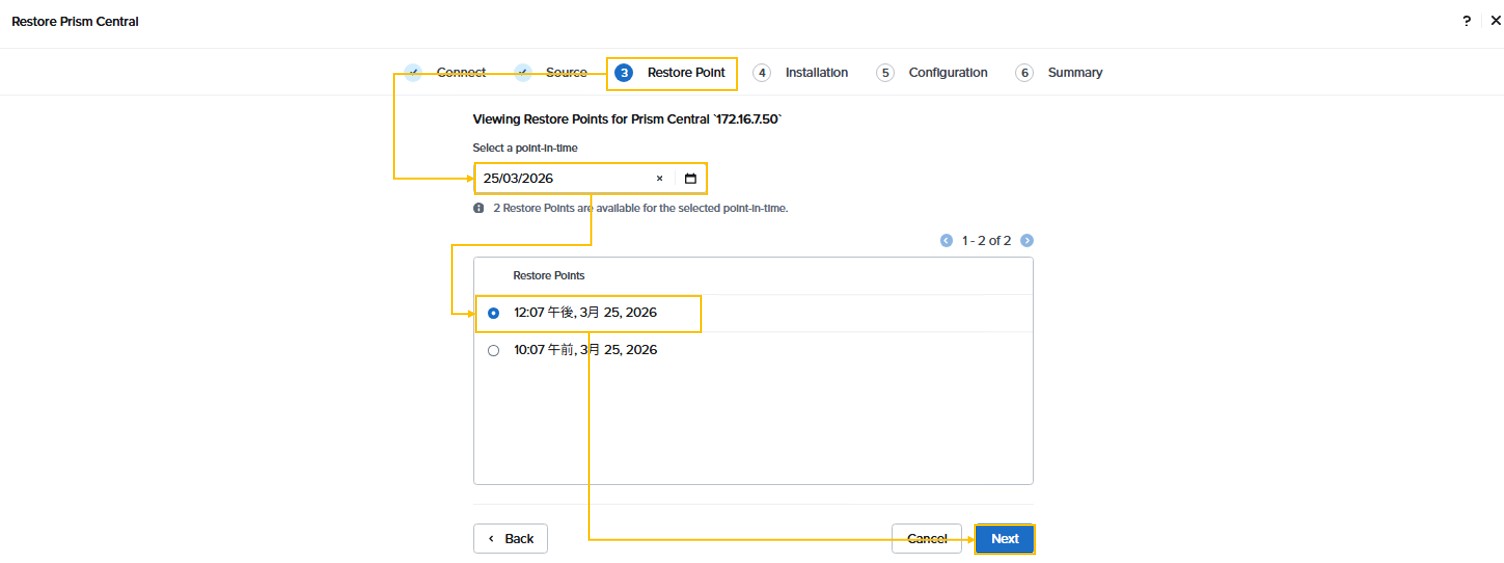Click the help question mark icon
1504x563 pixels.
click(1466, 21)
